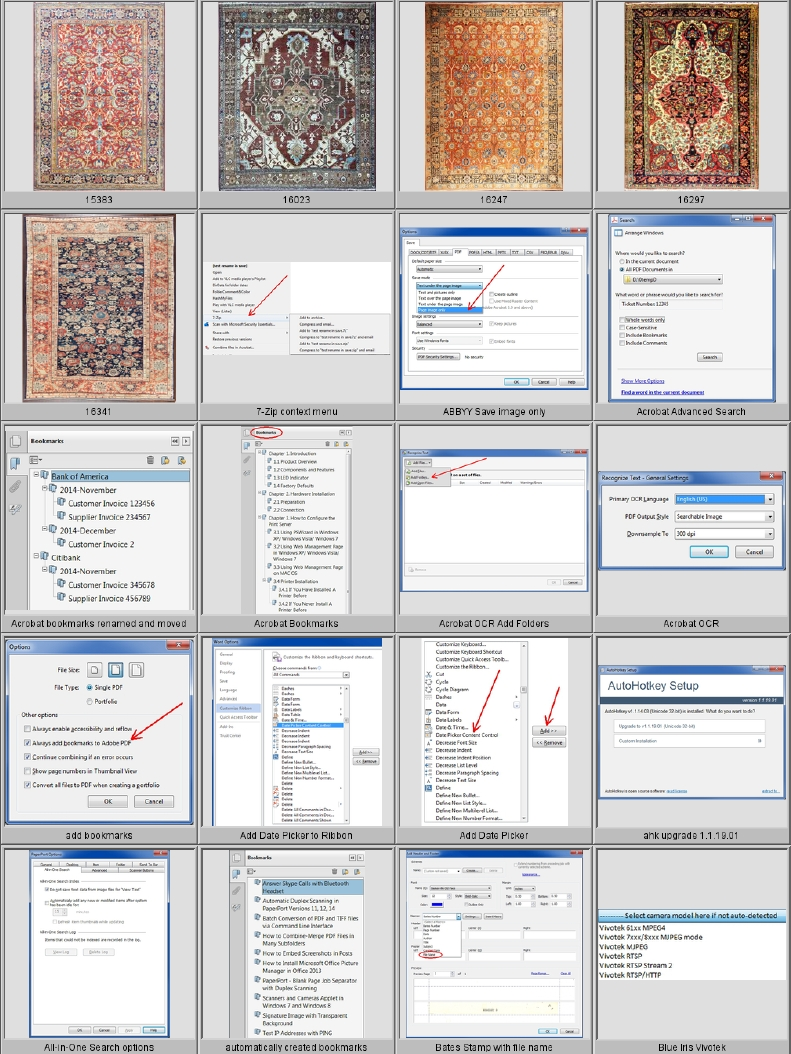Viewport: 791px width, 1054px height.
Task: Click Custom Installation in AutoHotkey Setup
Action: click(x=690, y=741)
